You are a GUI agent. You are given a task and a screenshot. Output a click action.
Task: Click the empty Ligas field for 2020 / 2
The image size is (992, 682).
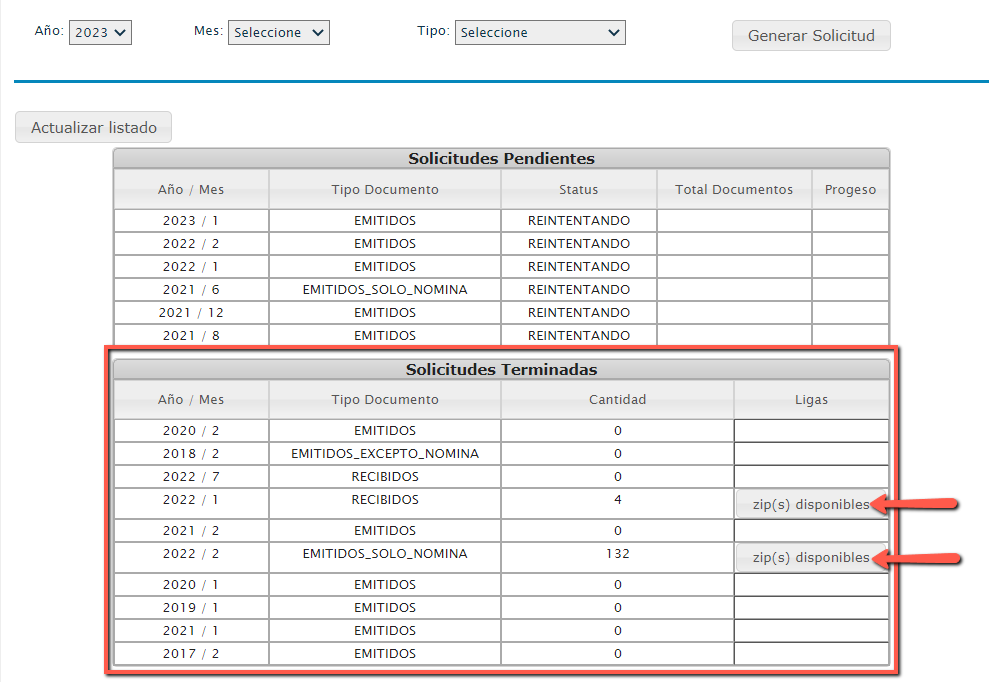[811, 431]
